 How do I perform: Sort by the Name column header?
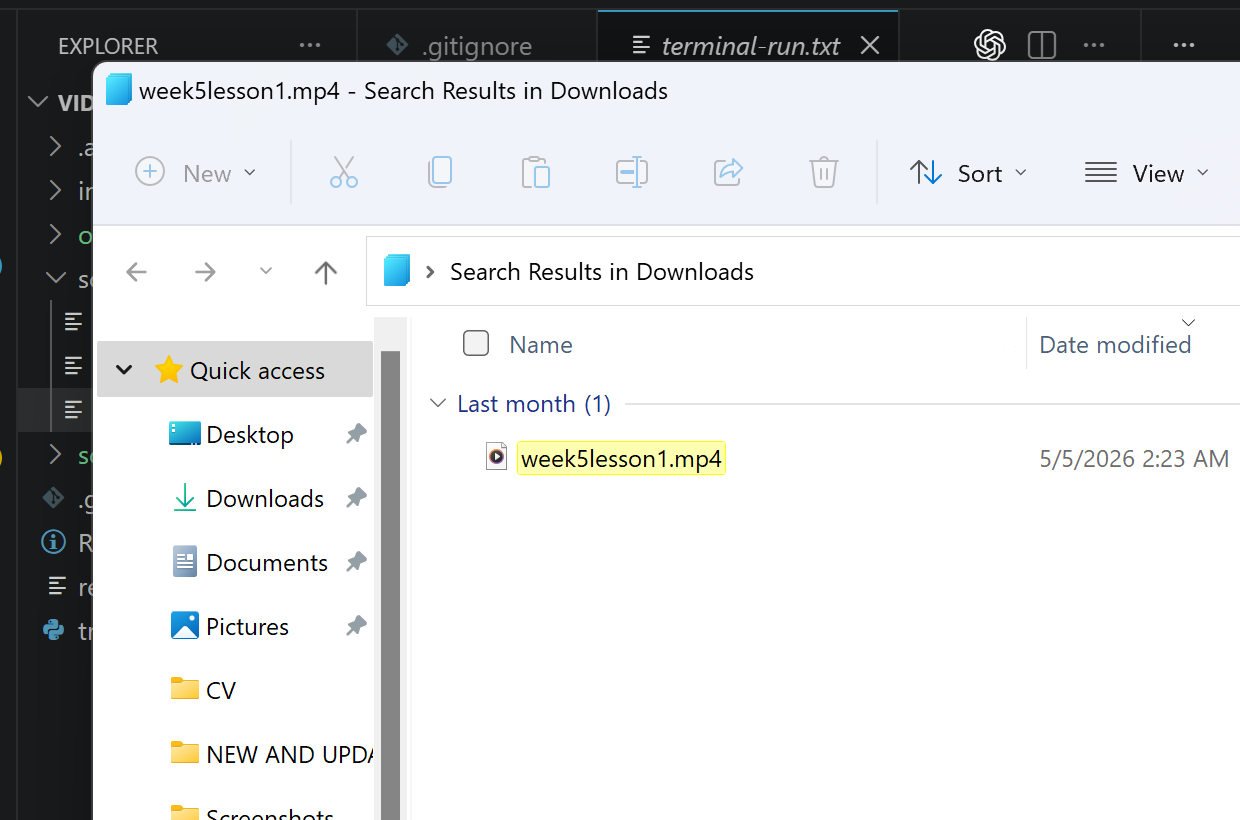pyautogui.click(x=541, y=345)
